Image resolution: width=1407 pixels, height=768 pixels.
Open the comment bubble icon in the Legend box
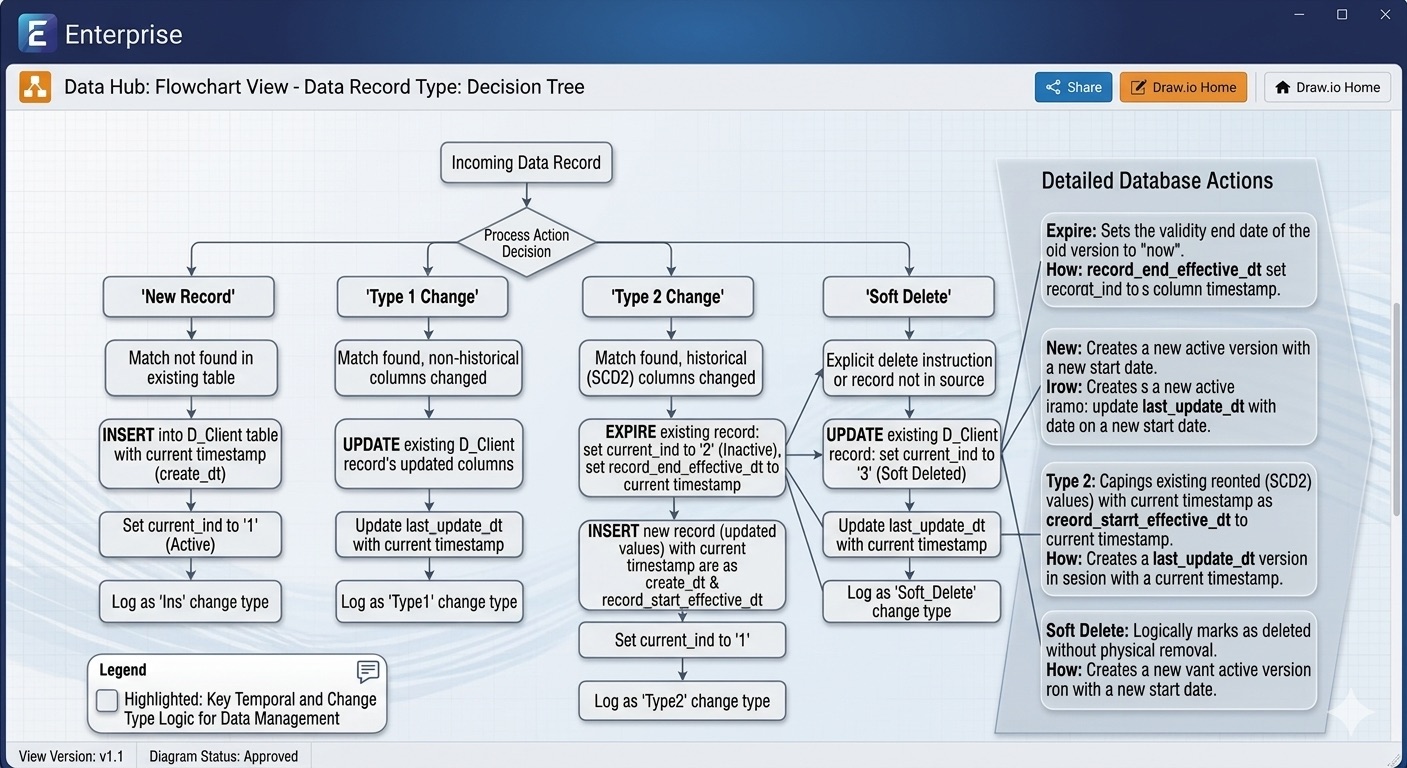pos(368,671)
